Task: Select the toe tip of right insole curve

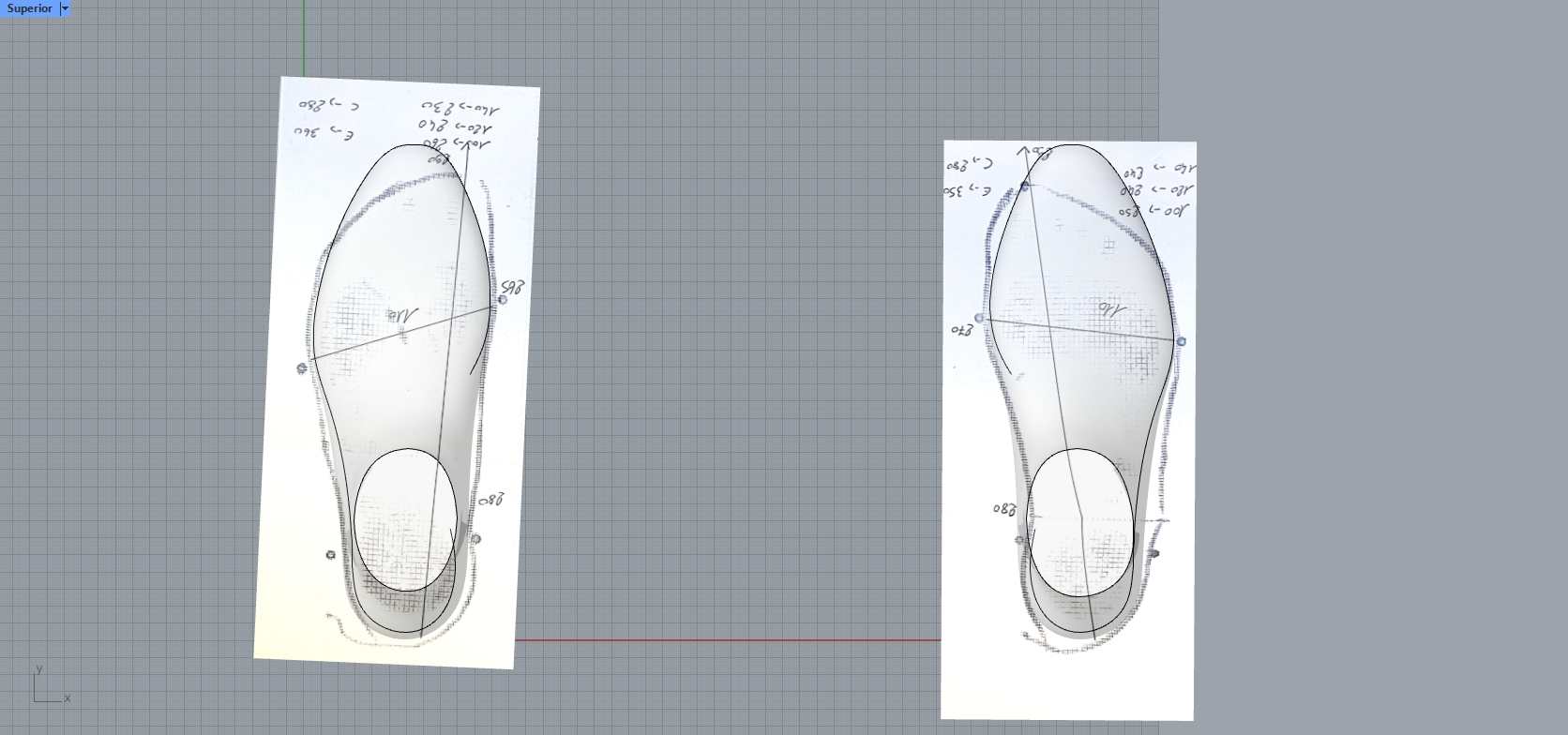Action: (x=1069, y=144)
